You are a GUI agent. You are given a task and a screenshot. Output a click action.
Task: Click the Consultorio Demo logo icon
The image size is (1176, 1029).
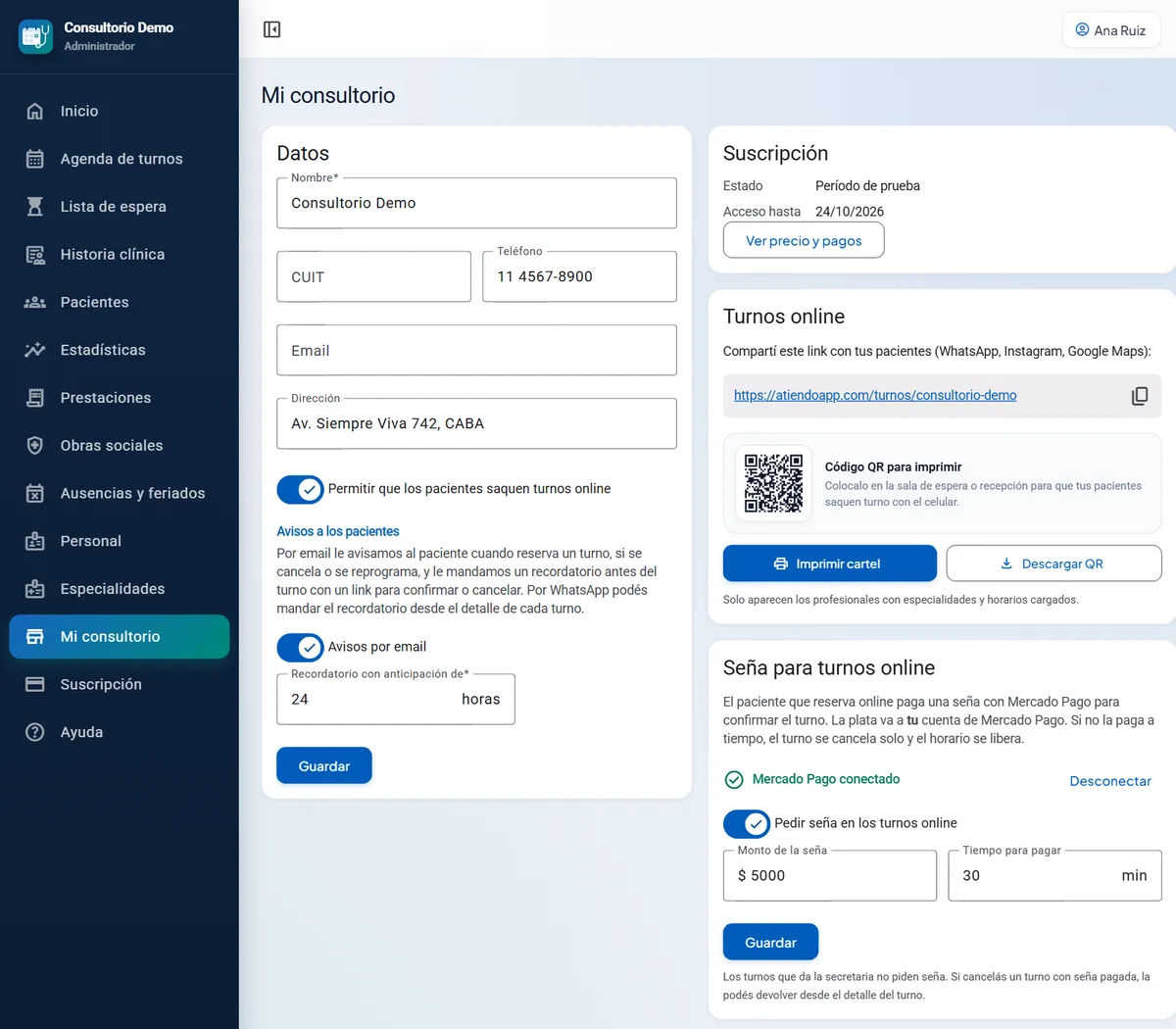pyautogui.click(x=36, y=36)
